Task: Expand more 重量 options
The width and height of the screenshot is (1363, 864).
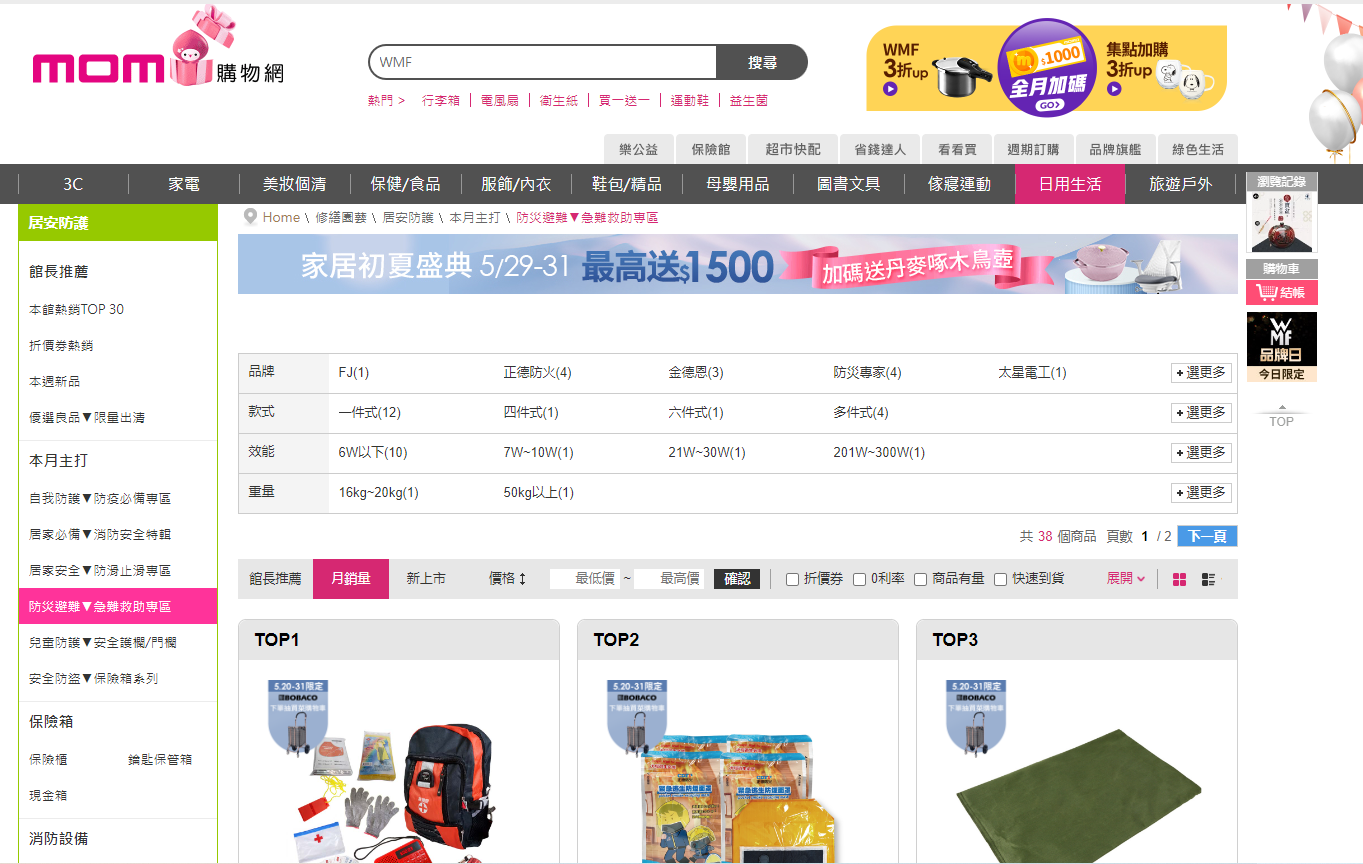Action: (1201, 493)
